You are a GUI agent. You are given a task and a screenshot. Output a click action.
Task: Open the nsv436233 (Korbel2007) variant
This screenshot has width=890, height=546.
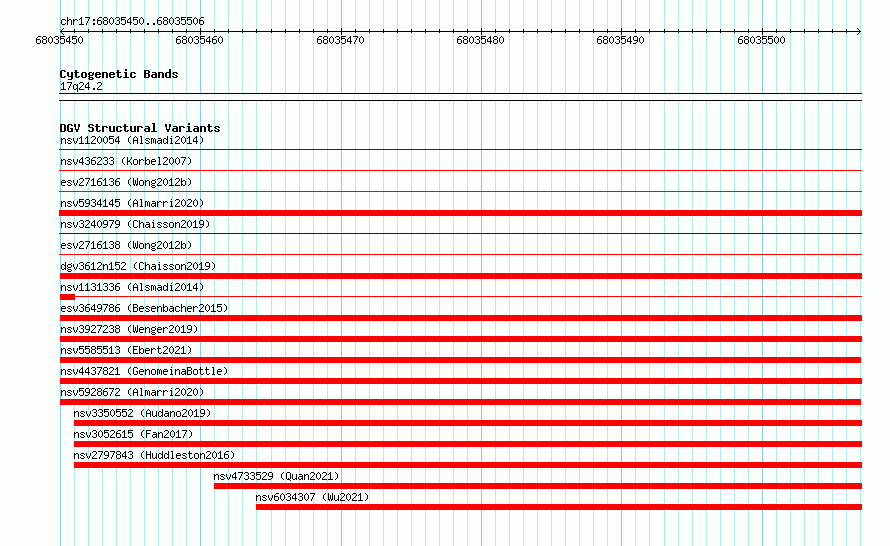coord(126,161)
